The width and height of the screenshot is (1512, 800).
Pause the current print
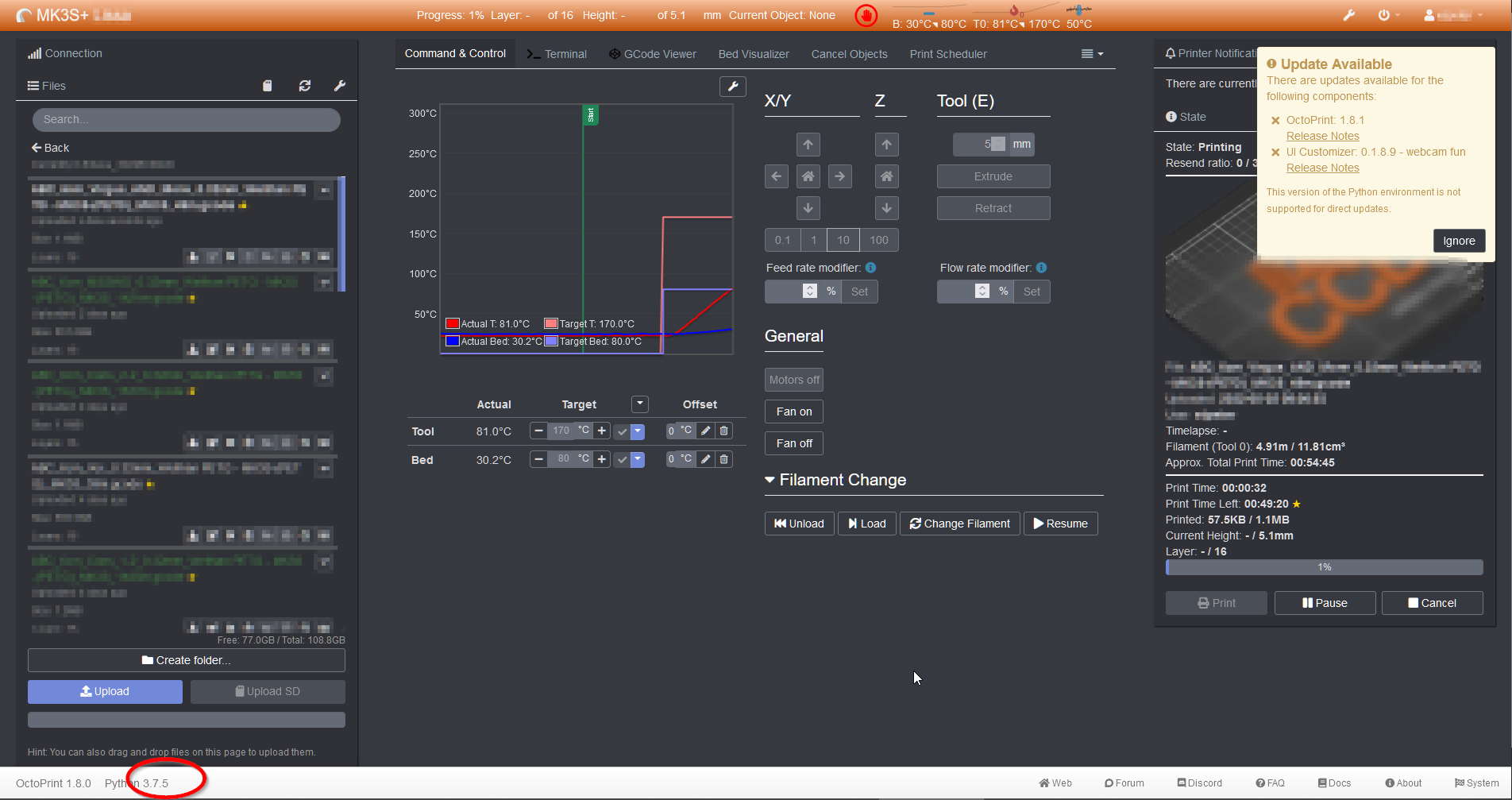(1325, 603)
